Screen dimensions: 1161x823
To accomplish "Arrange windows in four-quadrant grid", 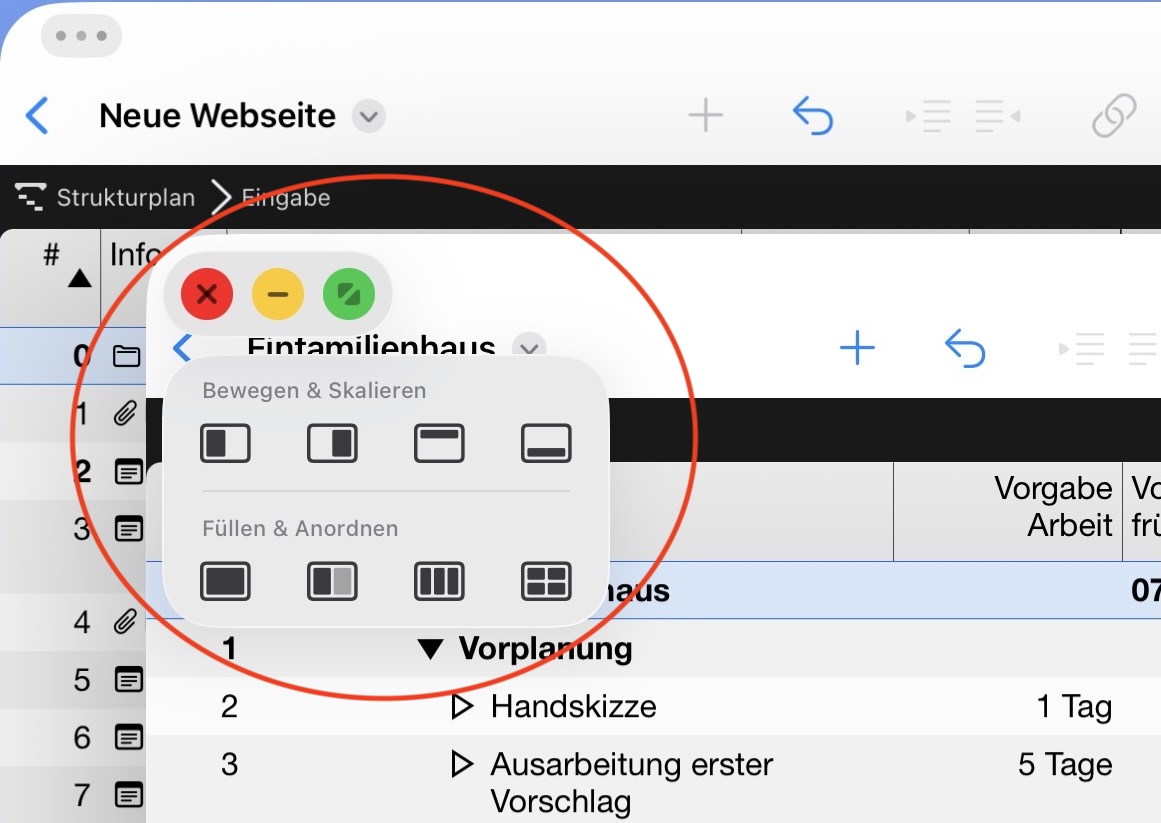I will click(546, 581).
